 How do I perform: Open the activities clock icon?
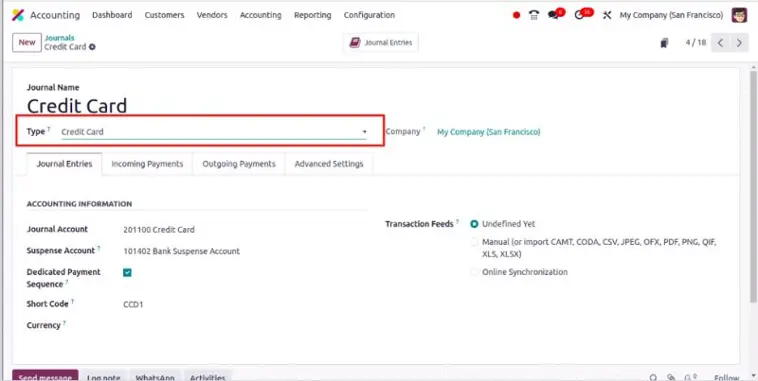(x=580, y=15)
